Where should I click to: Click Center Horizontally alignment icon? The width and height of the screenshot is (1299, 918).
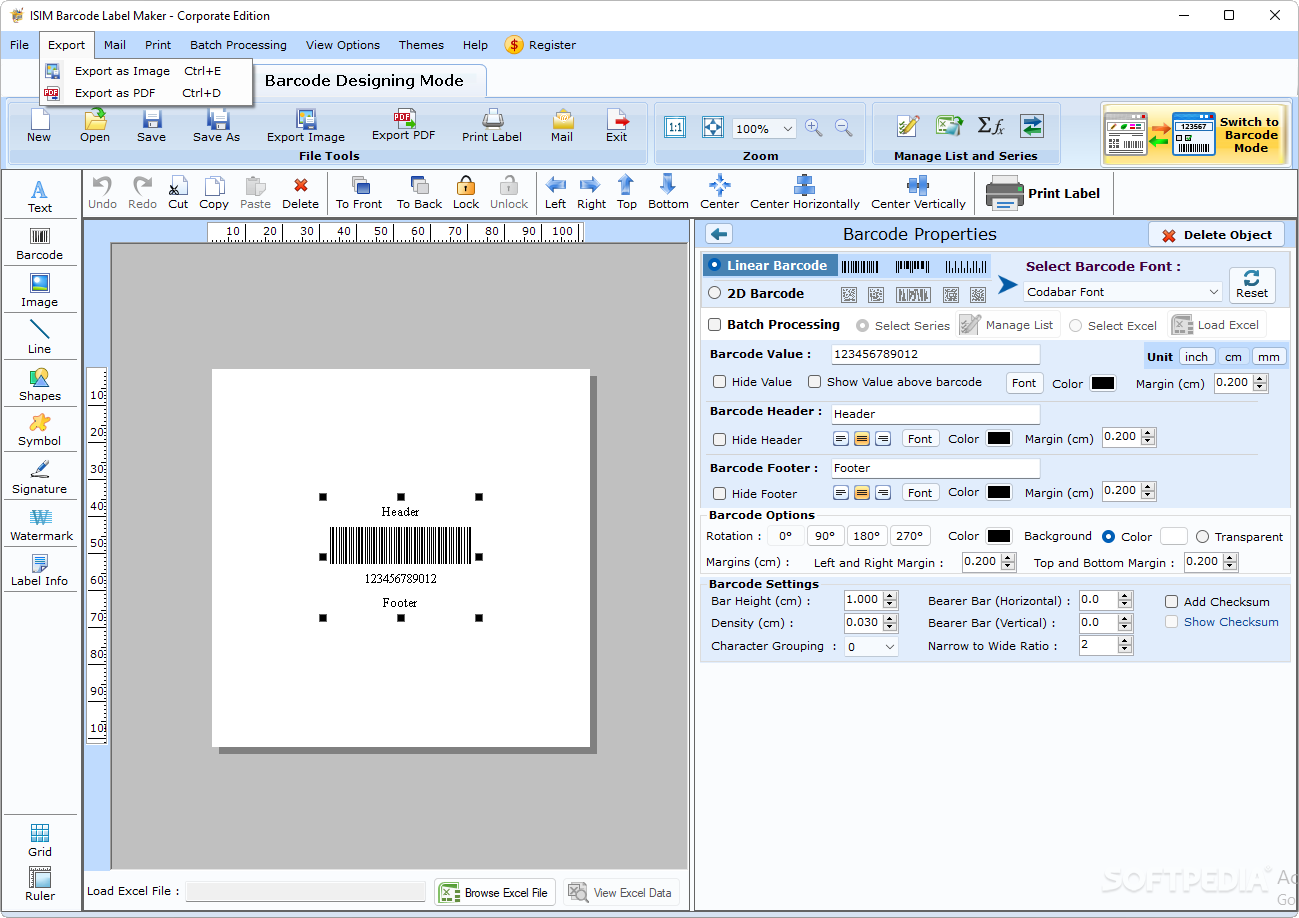[x=805, y=192]
